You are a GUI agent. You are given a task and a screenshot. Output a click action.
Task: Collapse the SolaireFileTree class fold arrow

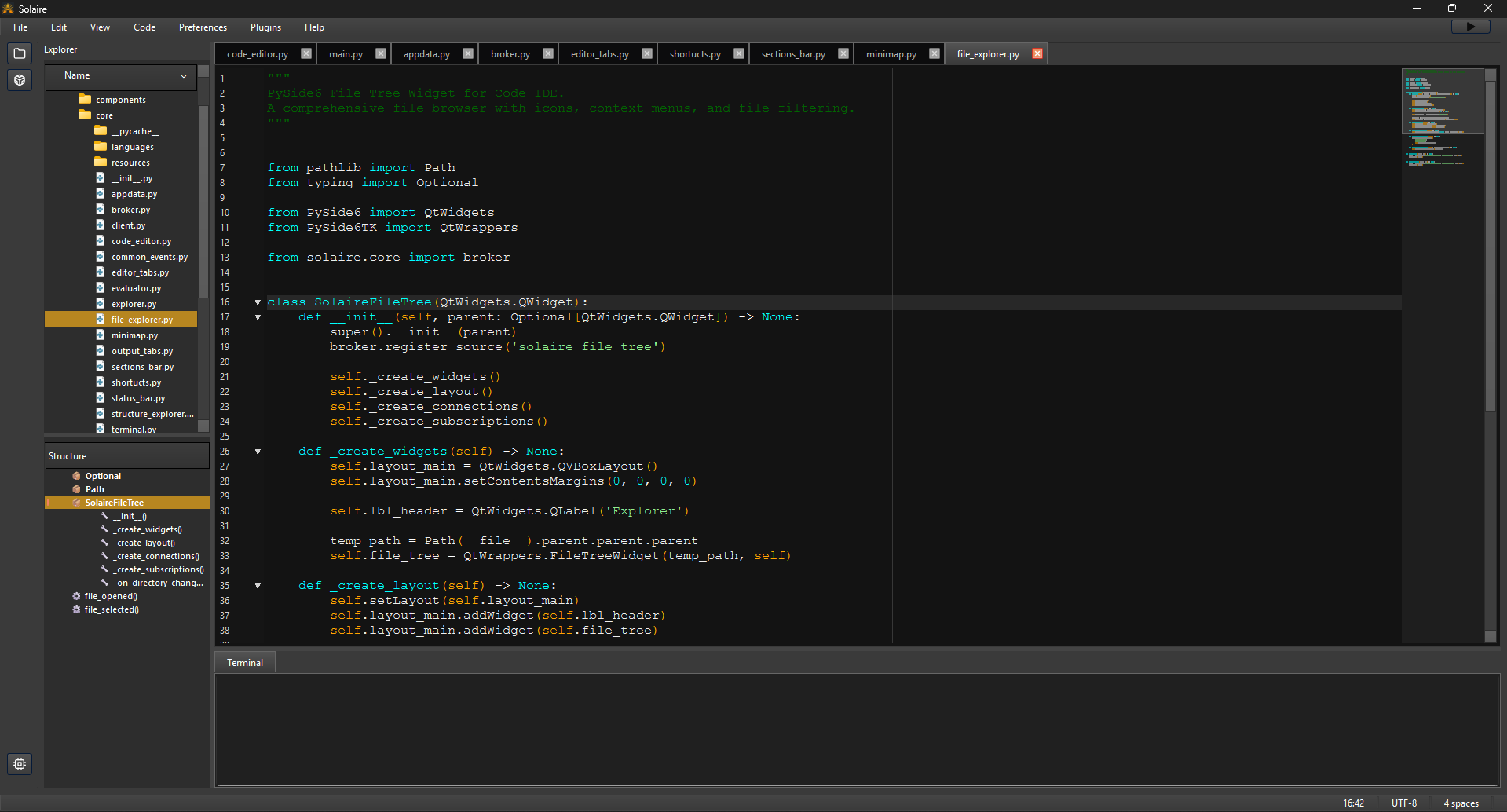pyautogui.click(x=258, y=302)
